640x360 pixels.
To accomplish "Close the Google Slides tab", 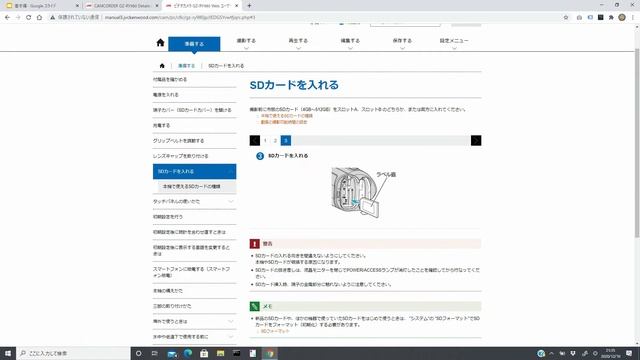I will 78,6.
